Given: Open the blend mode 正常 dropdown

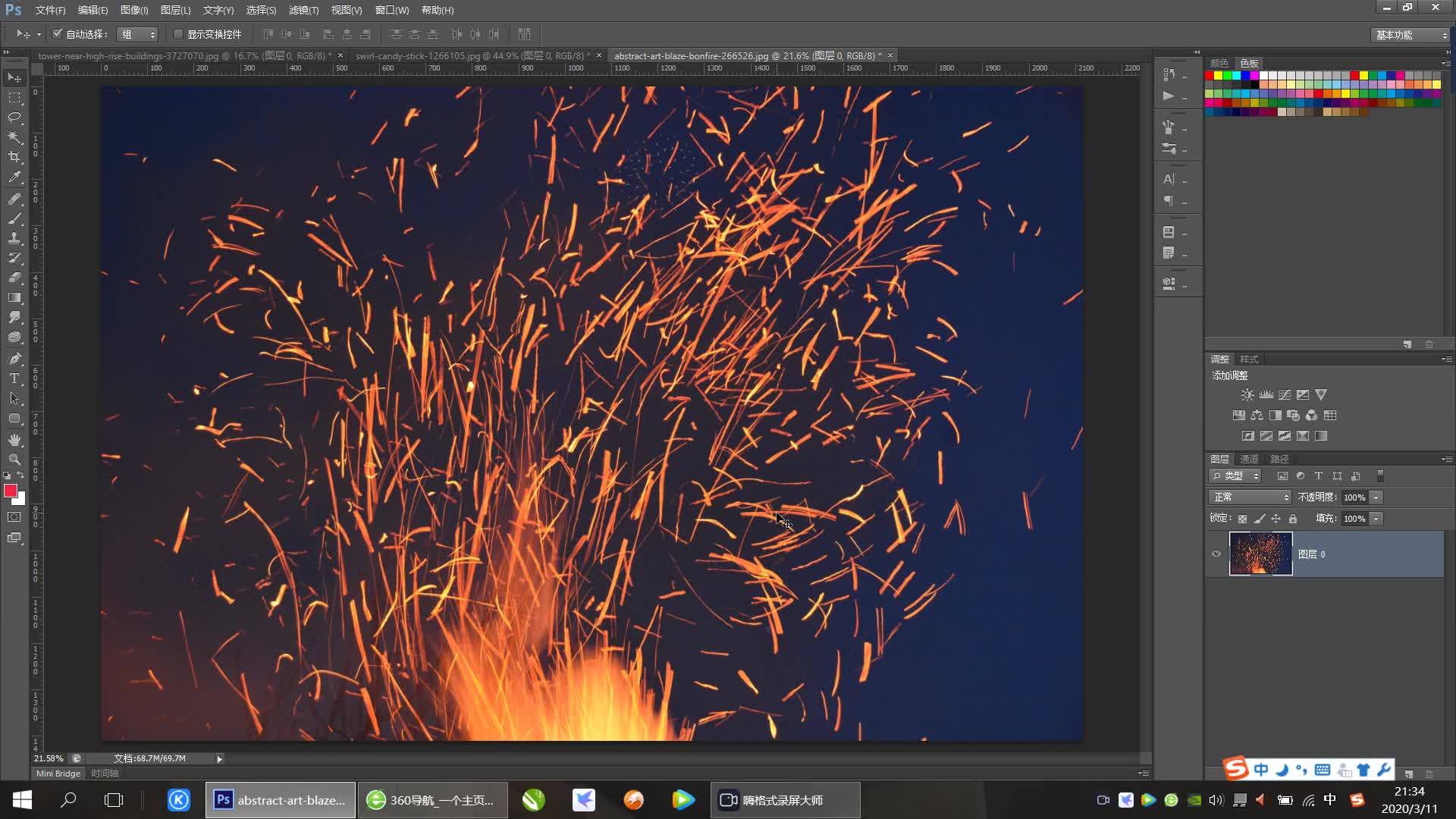Looking at the screenshot, I should coord(1250,497).
